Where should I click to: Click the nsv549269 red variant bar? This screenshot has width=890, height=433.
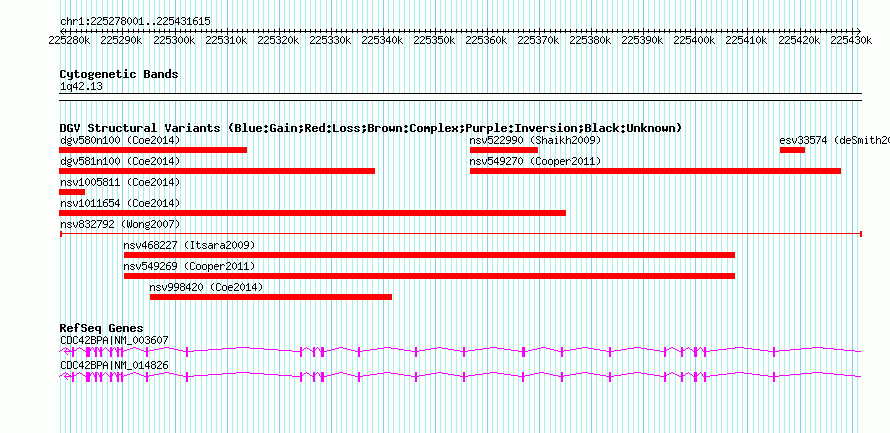(429, 276)
